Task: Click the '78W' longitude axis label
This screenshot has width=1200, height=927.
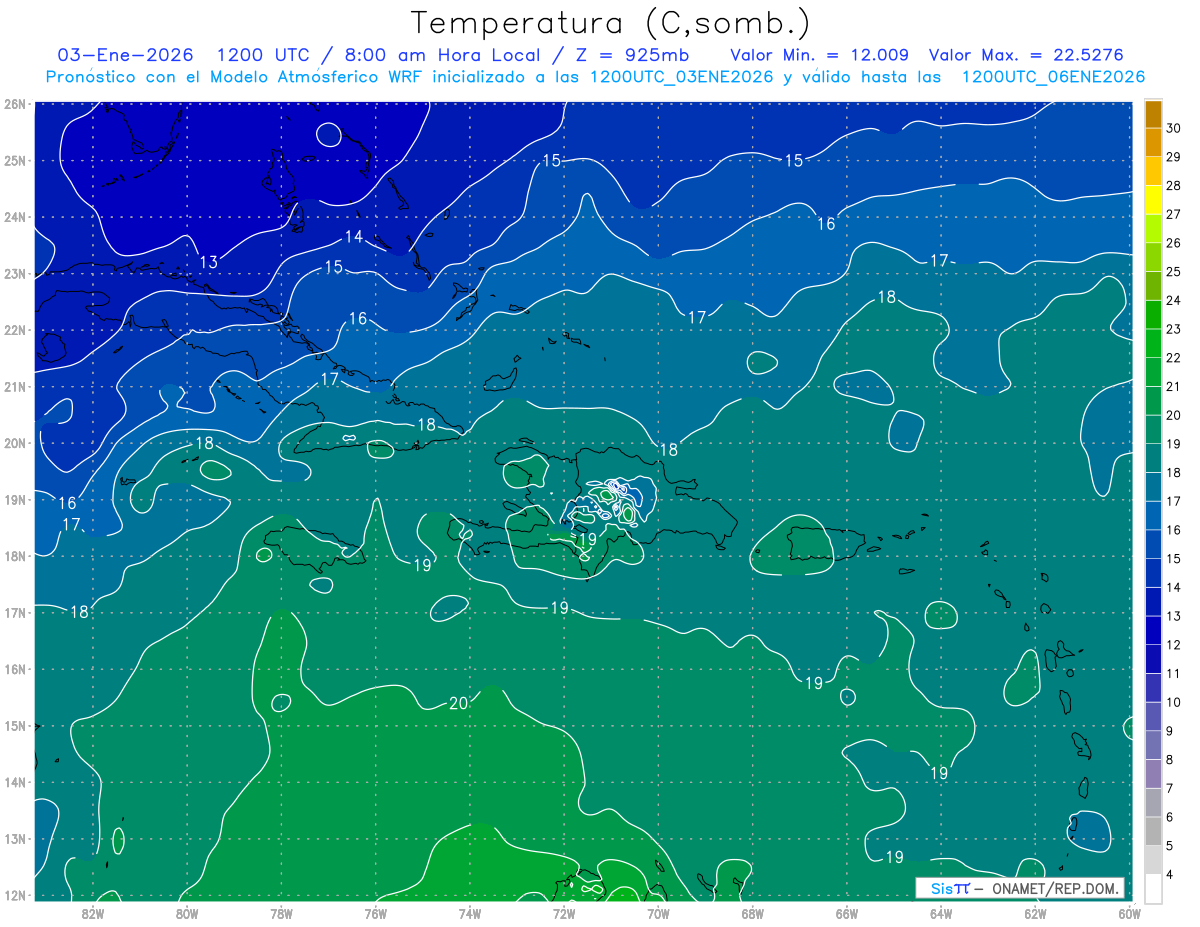Action: click(281, 913)
